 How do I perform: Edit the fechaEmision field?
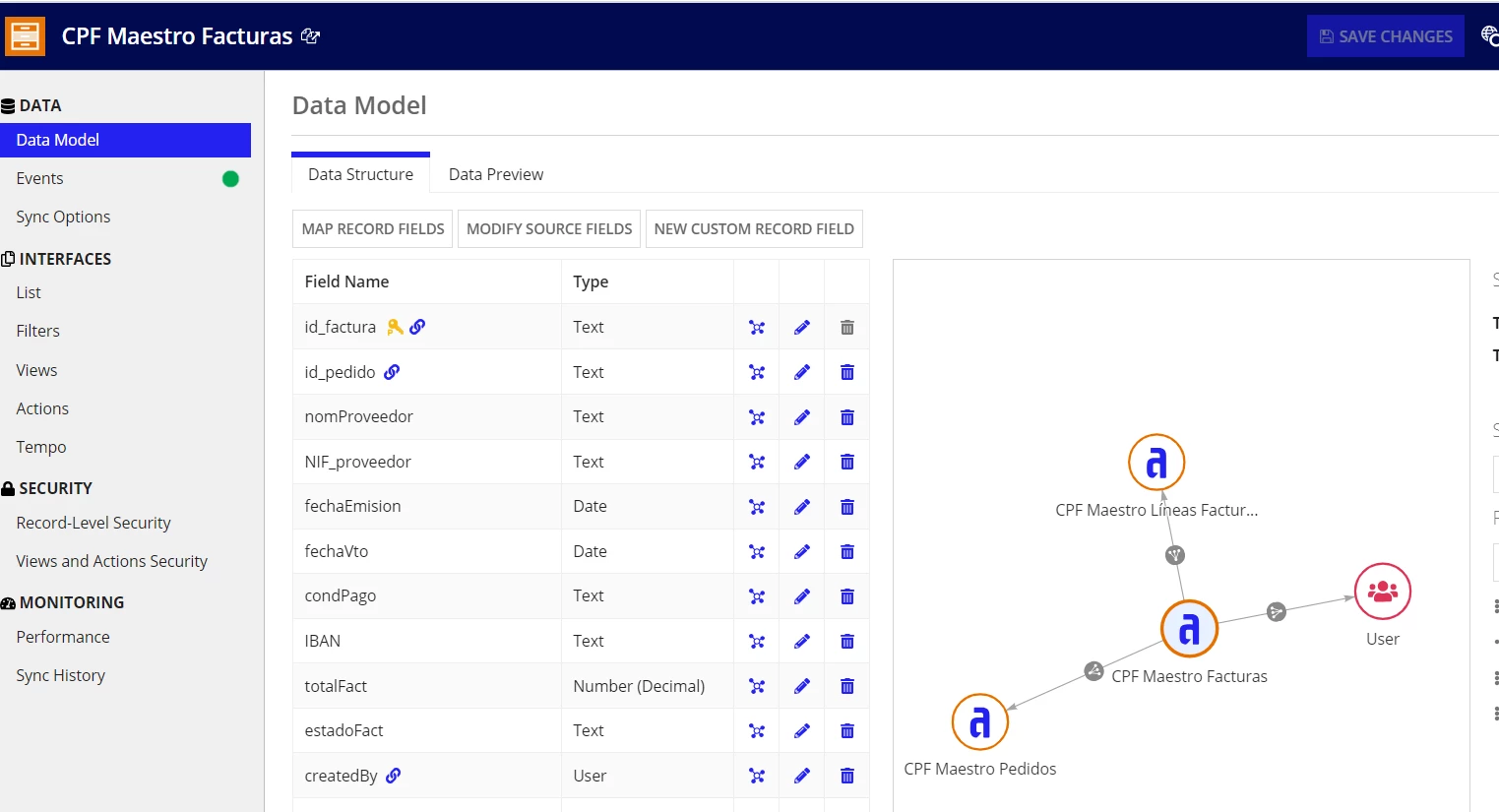[x=802, y=507]
